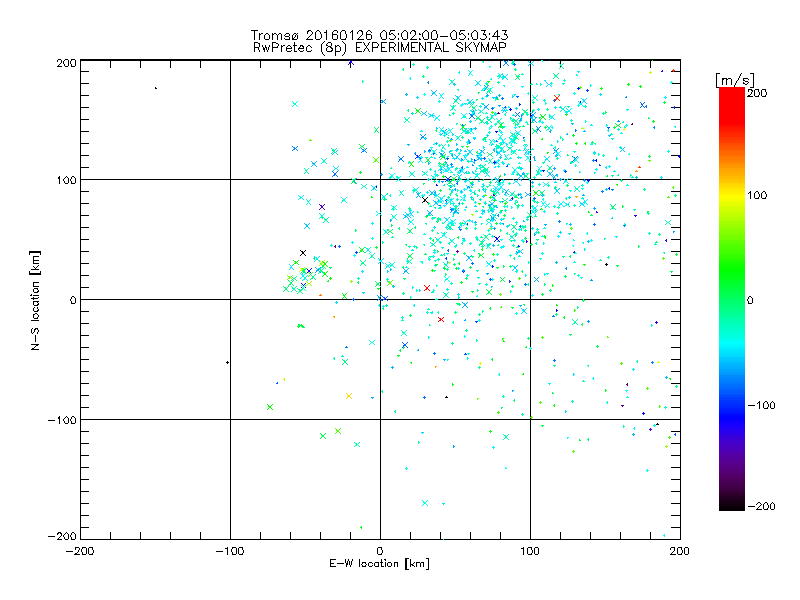This screenshot has height=600, width=800.
Task: Click the 0 tick label on the colorbar
Action: click(750, 300)
